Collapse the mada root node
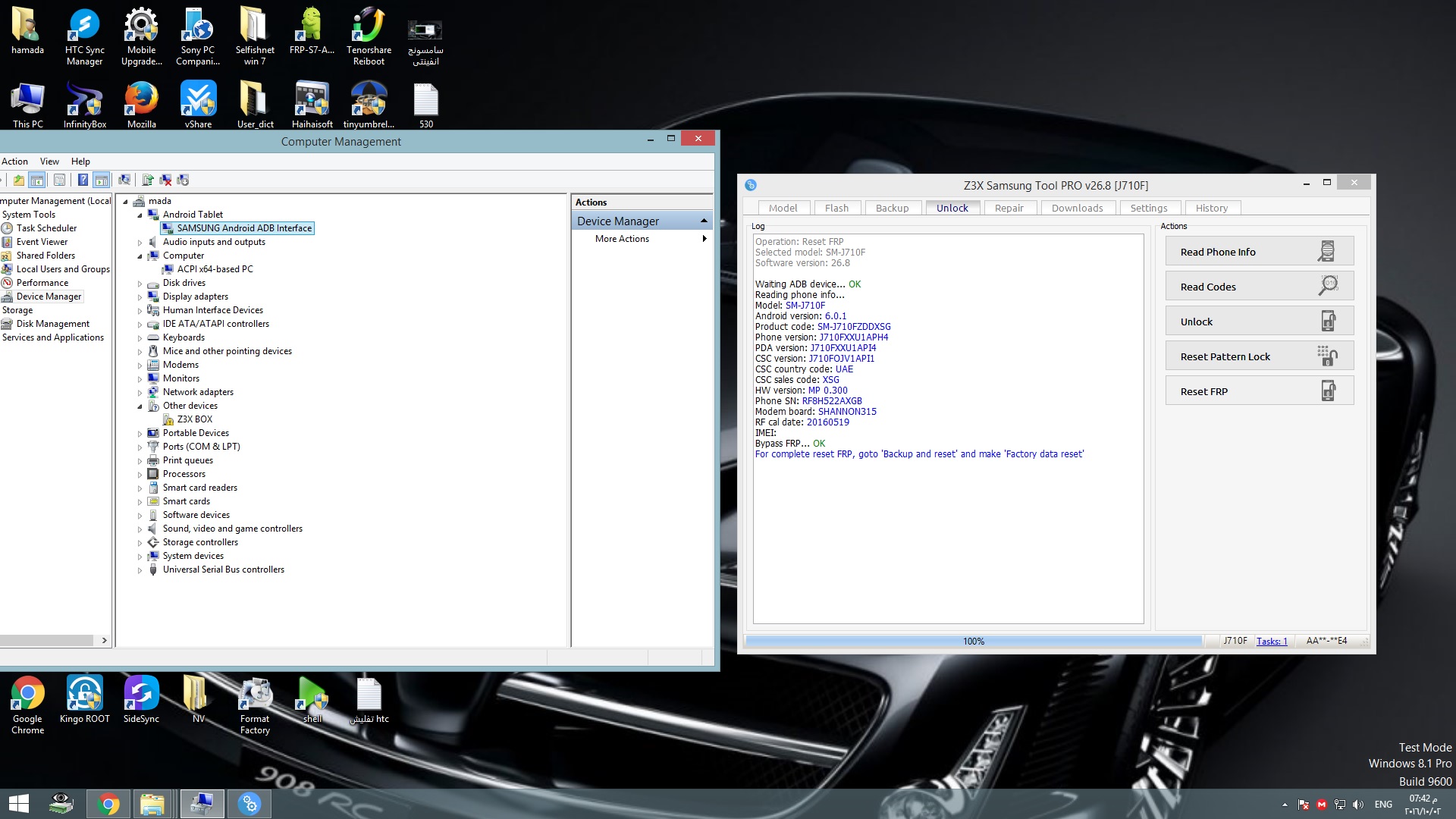The height and width of the screenshot is (819, 1456). 125,202
